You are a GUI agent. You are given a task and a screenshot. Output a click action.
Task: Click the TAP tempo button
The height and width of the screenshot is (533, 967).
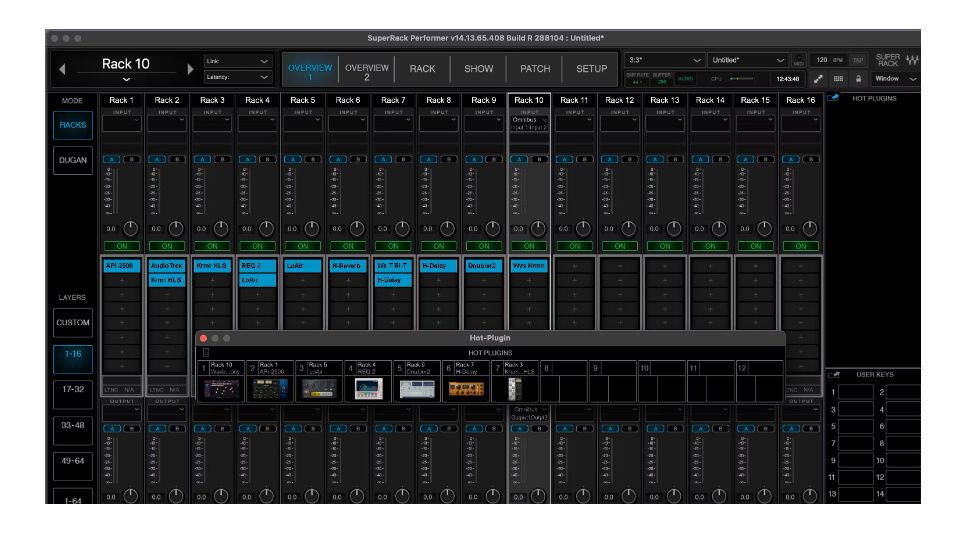click(x=857, y=60)
